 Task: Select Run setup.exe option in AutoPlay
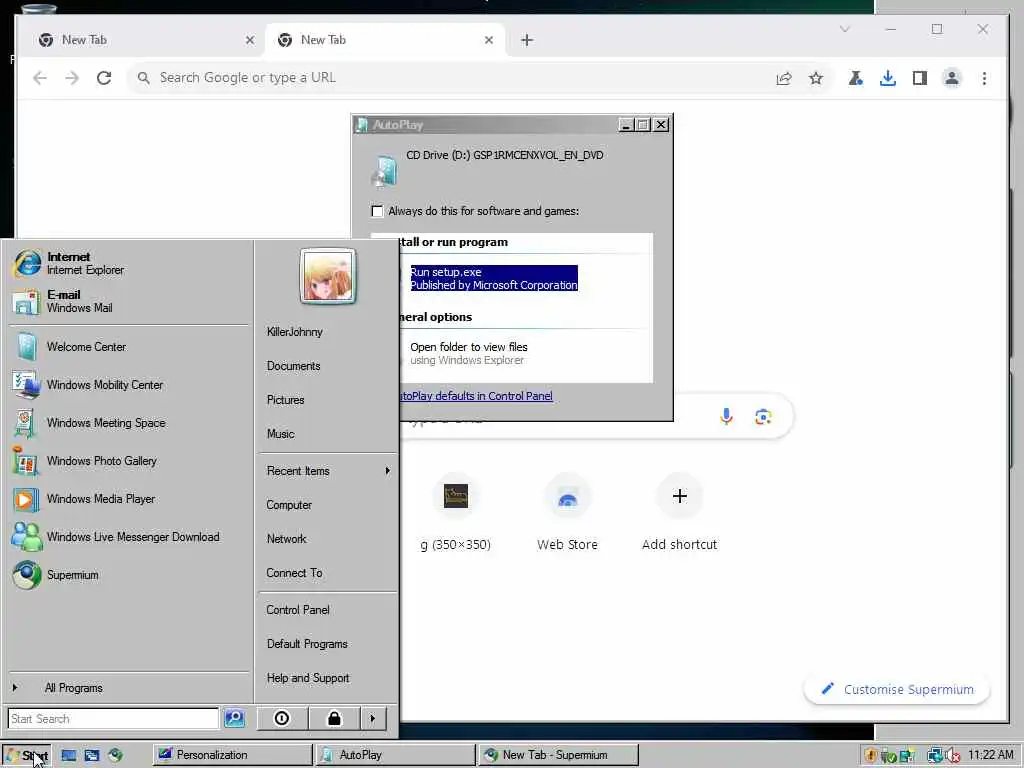click(494, 278)
